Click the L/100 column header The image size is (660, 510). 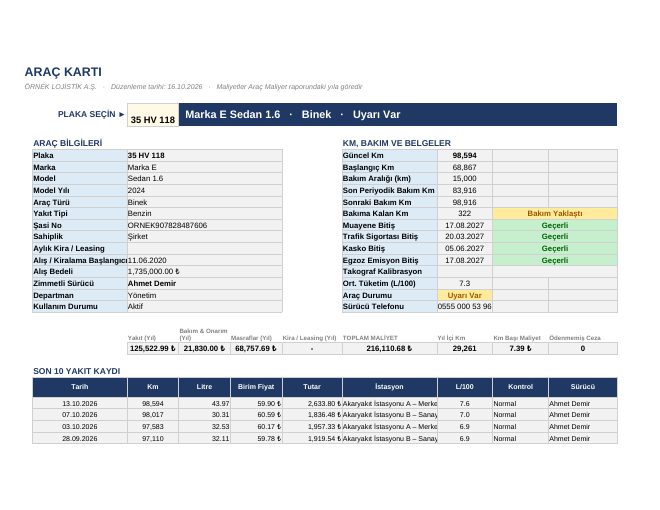[465, 387]
